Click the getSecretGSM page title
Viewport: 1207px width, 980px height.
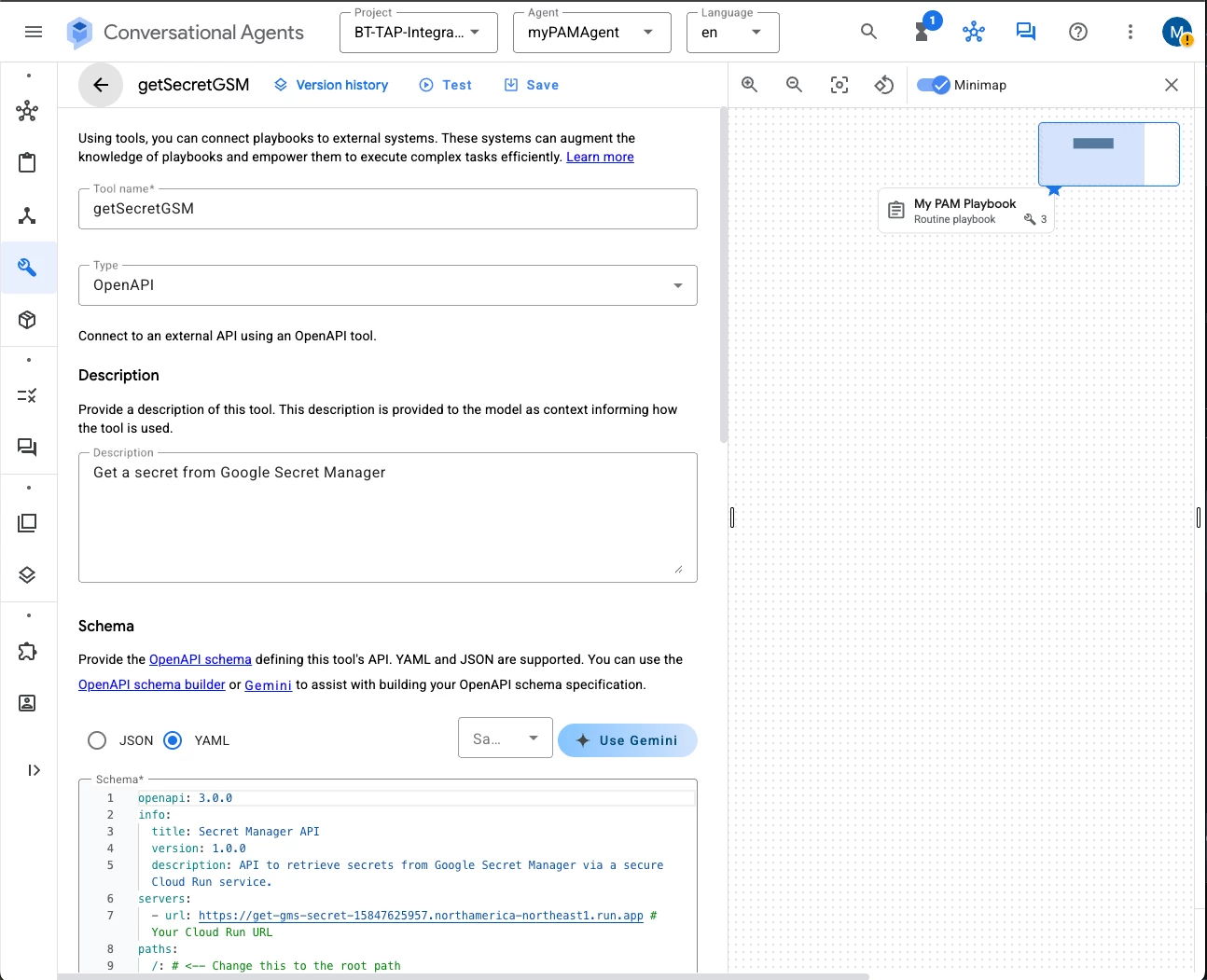[x=194, y=85]
